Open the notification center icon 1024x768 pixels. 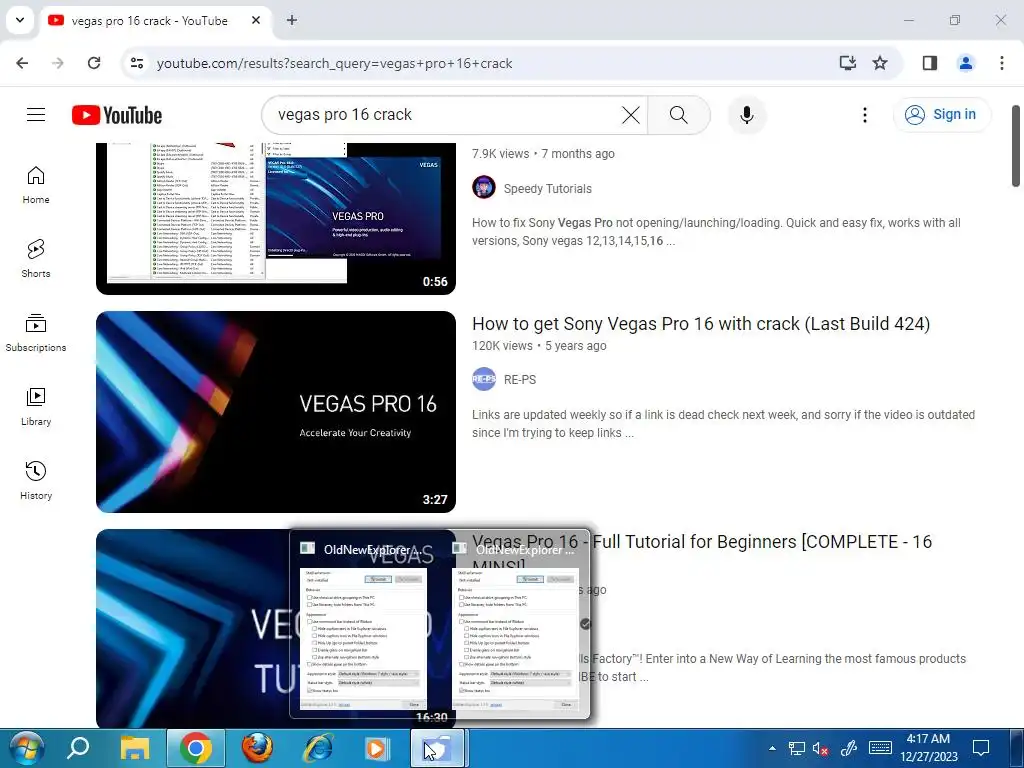(x=981, y=748)
